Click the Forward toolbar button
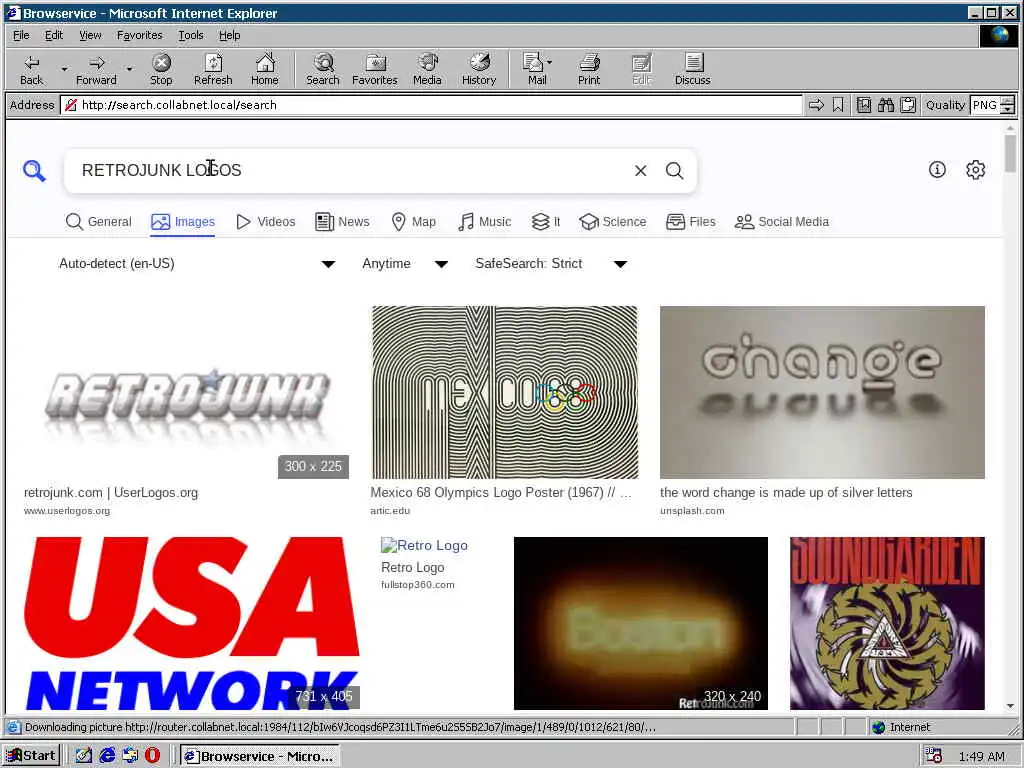The image size is (1024, 768). click(96, 69)
